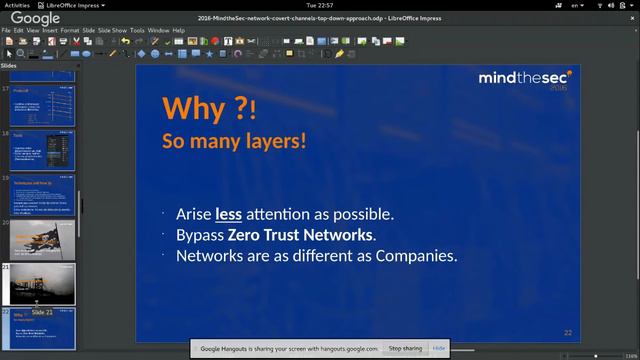This screenshot has height=360, width=640.
Task: Click 'So many layers!' subtitle text
Action: click(x=234, y=141)
